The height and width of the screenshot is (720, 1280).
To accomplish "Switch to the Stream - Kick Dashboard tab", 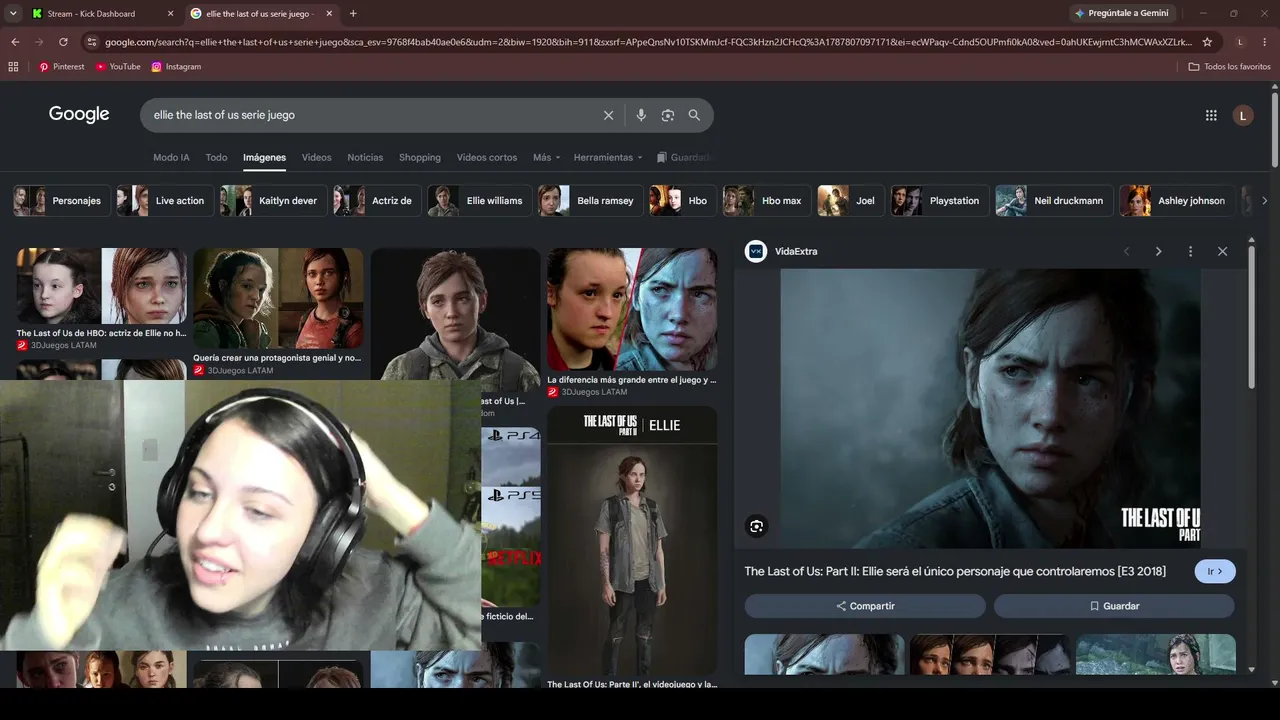I will coord(92,14).
